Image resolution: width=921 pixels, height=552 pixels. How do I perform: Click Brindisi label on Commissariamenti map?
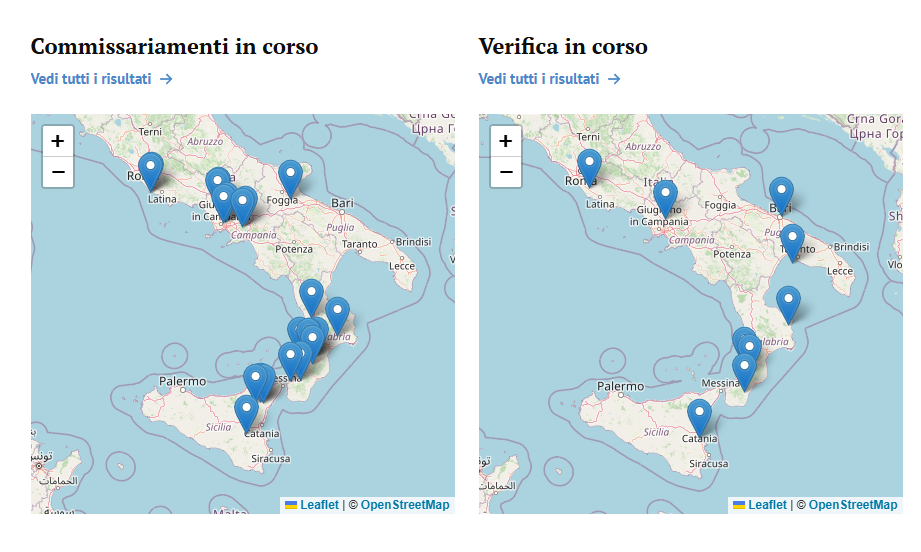414,242
